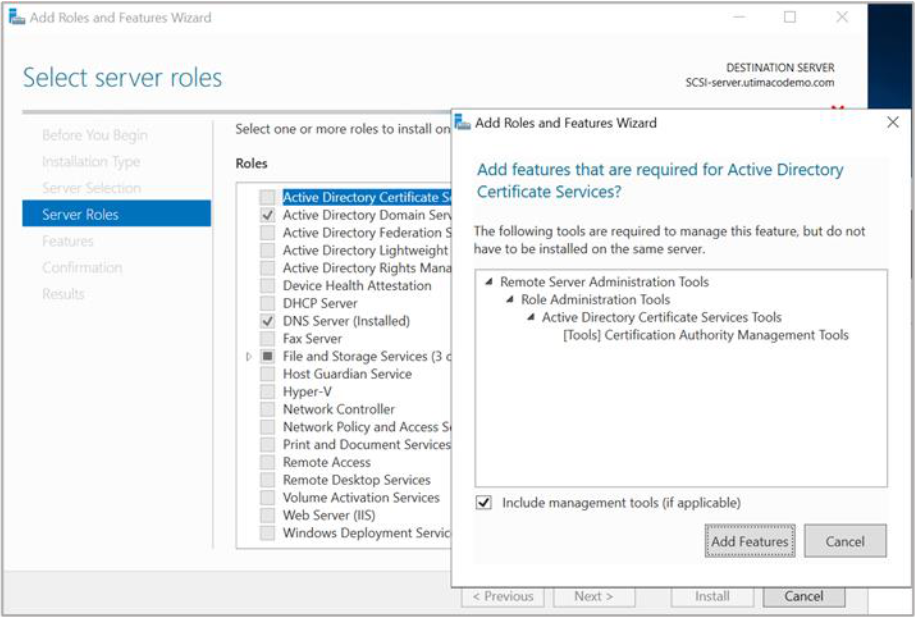Go to Before You Begin step
The width and height of the screenshot is (915, 617).
pyautogui.click(x=94, y=135)
